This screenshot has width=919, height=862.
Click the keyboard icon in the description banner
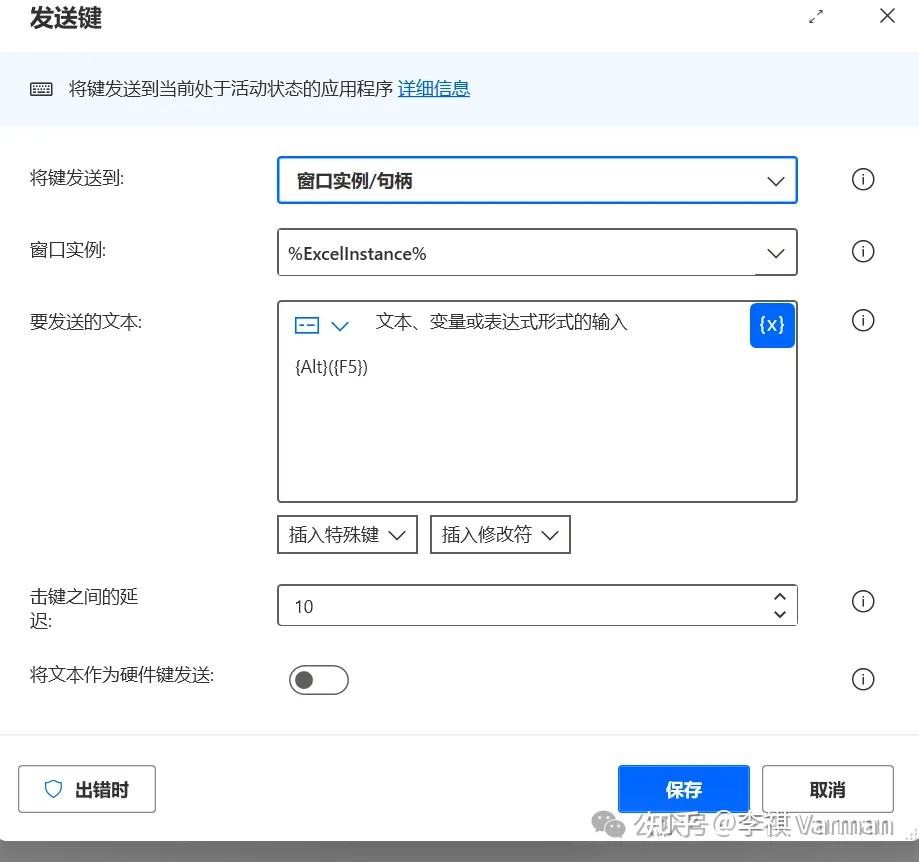[x=41, y=89]
